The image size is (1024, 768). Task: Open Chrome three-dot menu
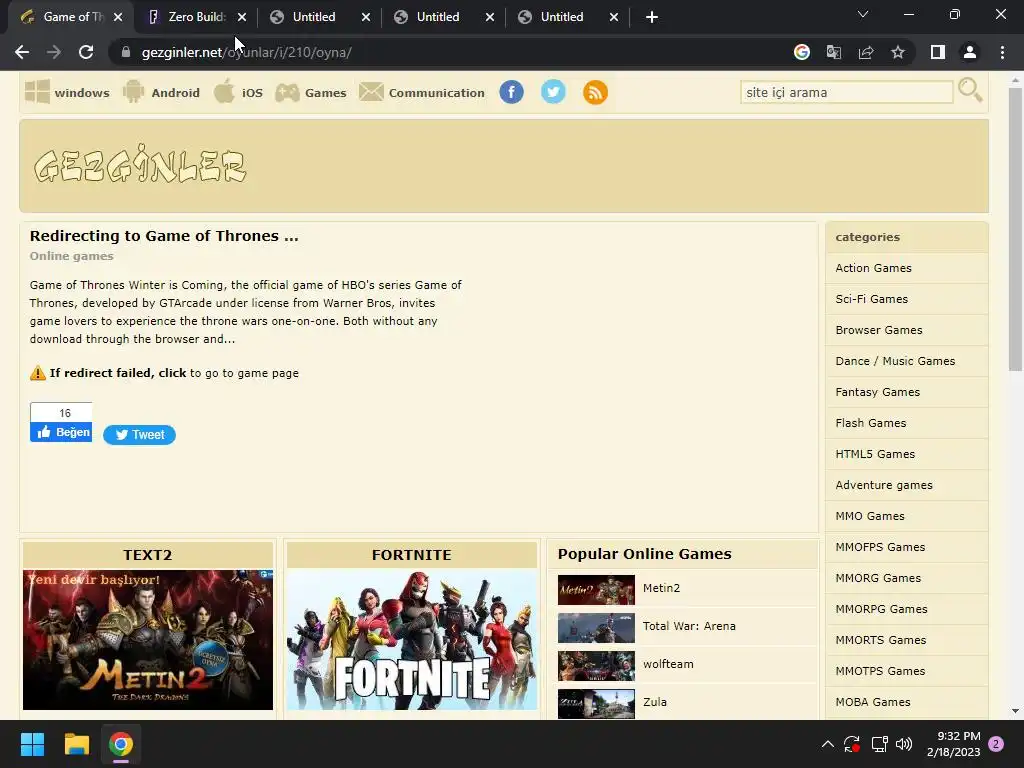click(x=1002, y=52)
